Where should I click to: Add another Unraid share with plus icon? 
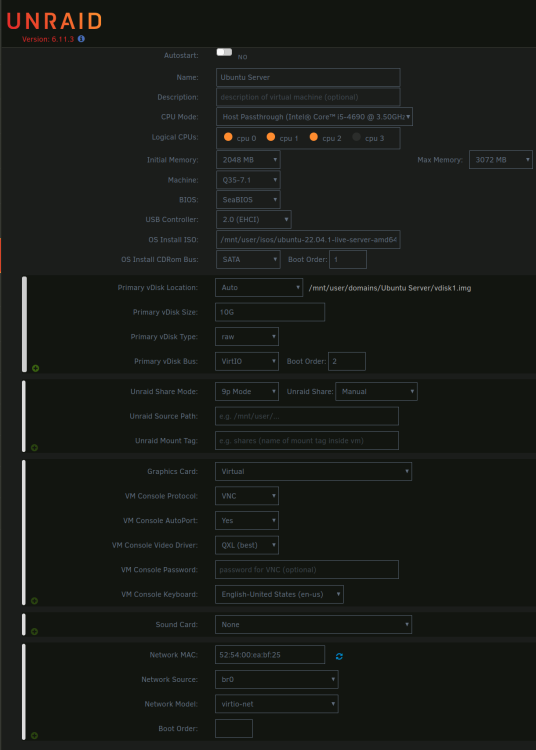[x=34, y=447]
